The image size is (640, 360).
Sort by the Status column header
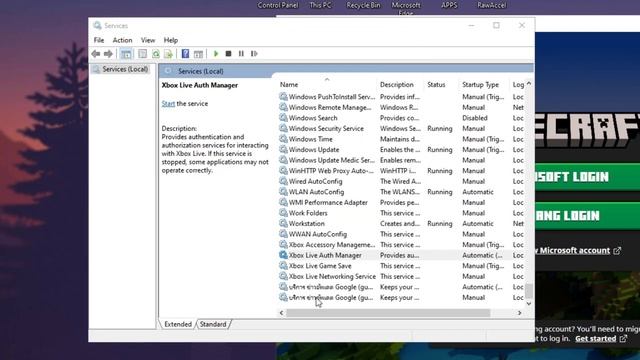point(436,84)
